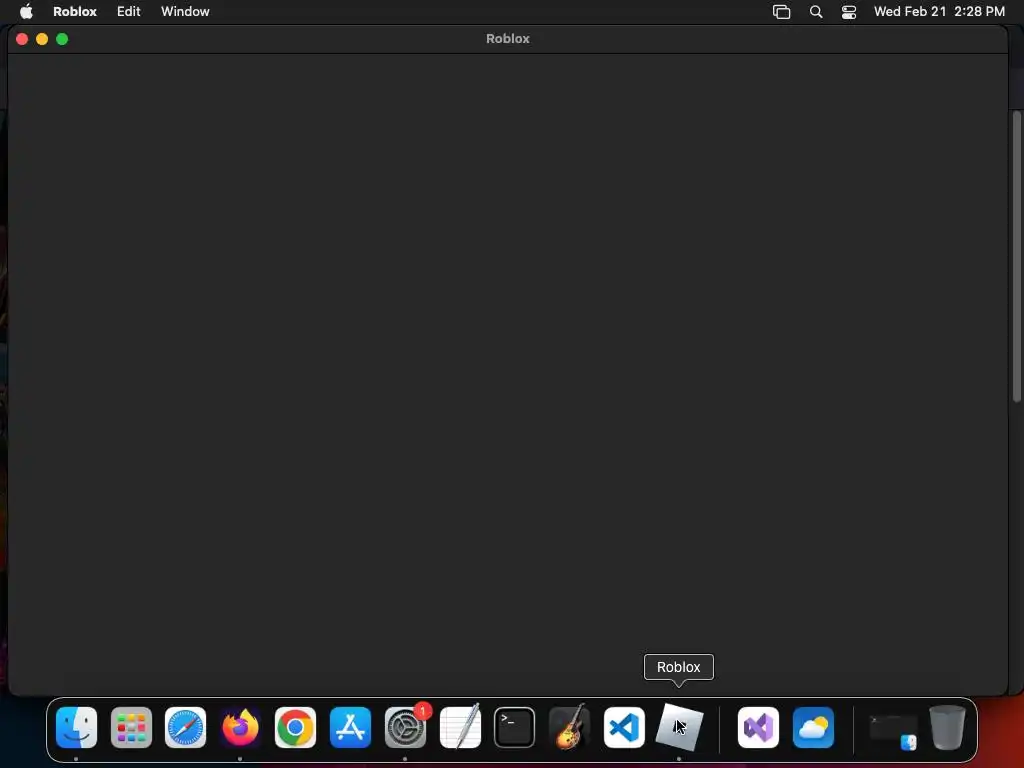Open Launchpad in the dock

point(131,727)
